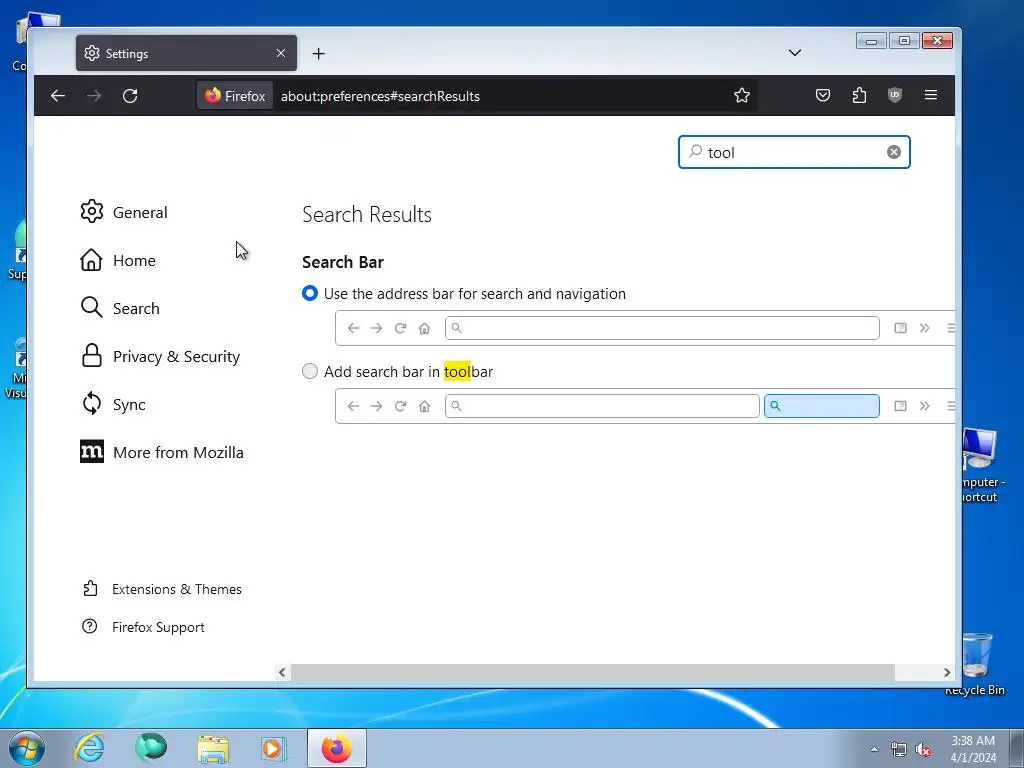Click the Search Results heading text
1024x768 pixels.
coord(367,214)
